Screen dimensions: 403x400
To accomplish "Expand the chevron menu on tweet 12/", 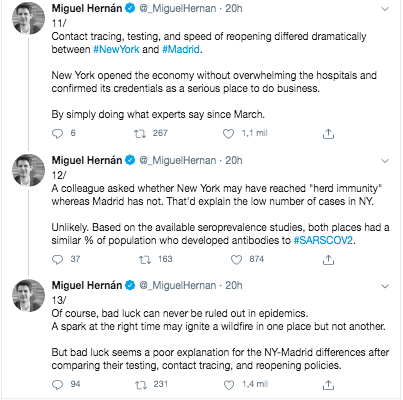I will click(x=385, y=161).
